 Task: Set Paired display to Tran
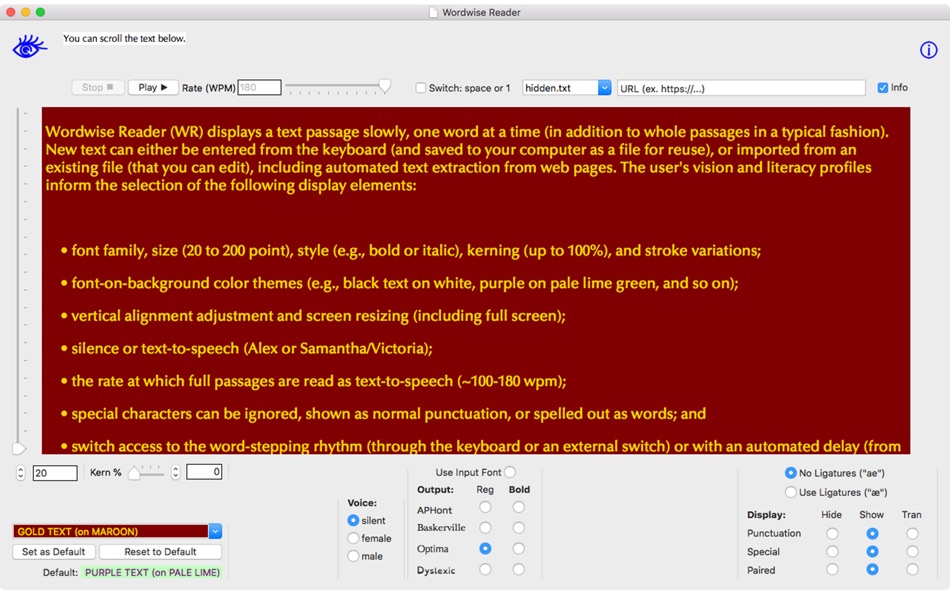(912, 569)
